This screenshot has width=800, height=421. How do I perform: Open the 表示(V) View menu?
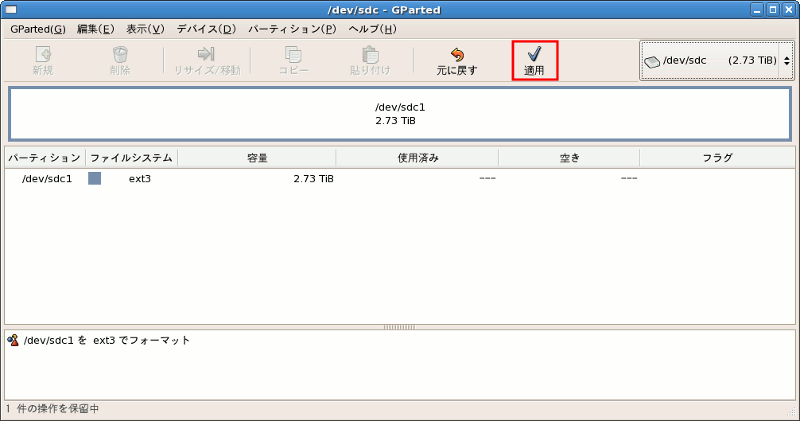tap(145, 28)
